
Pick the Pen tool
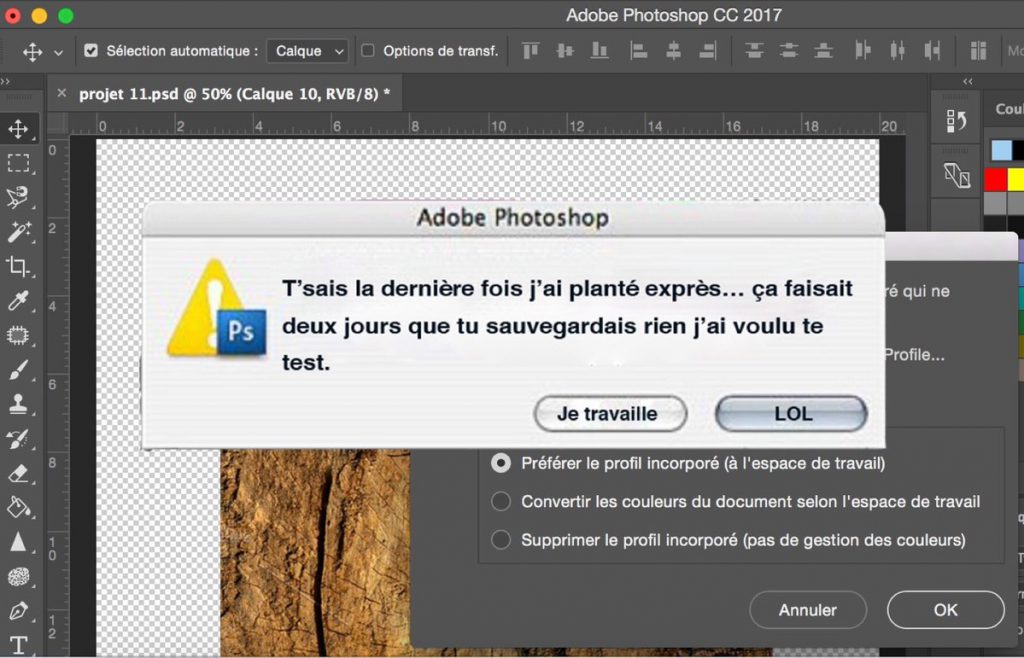point(18,611)
